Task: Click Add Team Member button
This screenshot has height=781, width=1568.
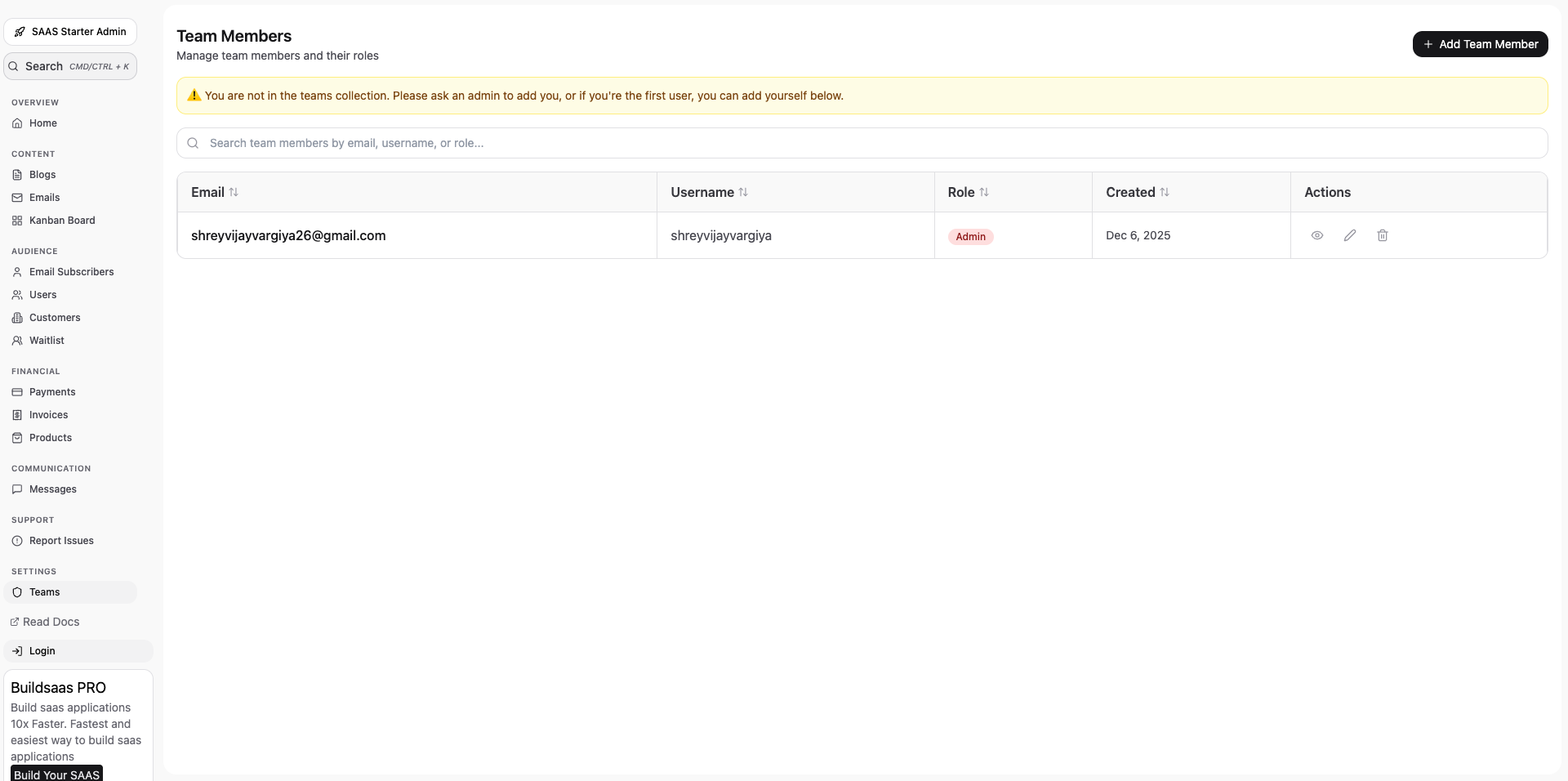Action: pos(1480,44)
